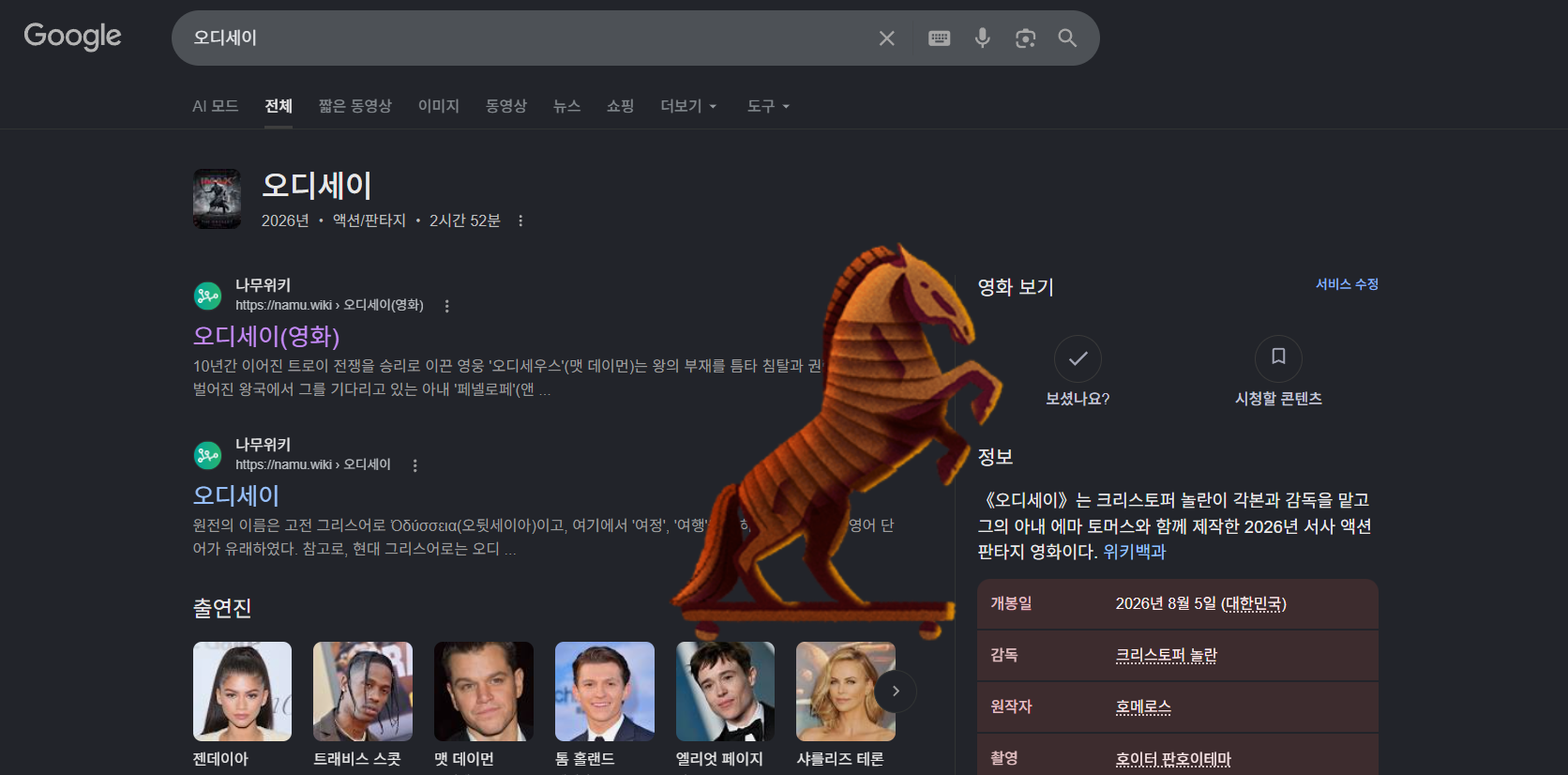Open 맷 데이먼 cast photo

(x=484, y=691)
